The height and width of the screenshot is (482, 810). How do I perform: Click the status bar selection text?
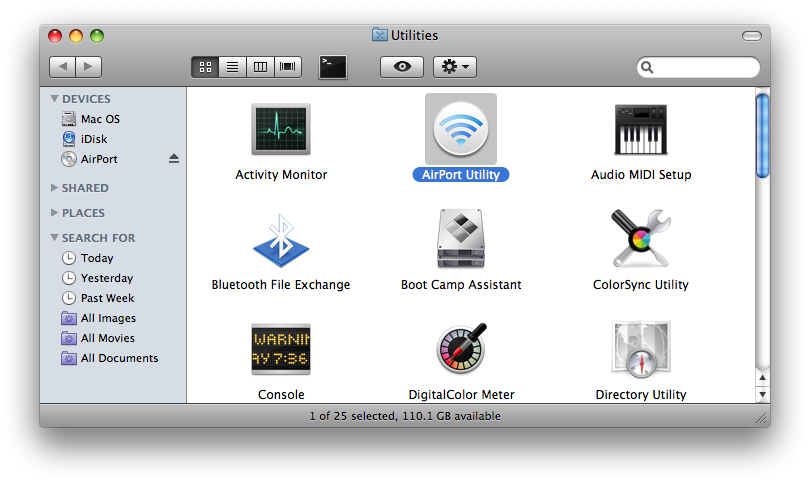405,416
